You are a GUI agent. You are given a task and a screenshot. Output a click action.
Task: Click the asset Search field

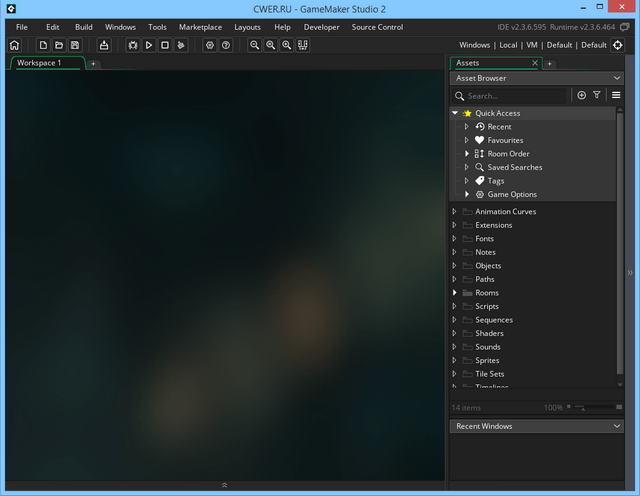coord(515,96)
